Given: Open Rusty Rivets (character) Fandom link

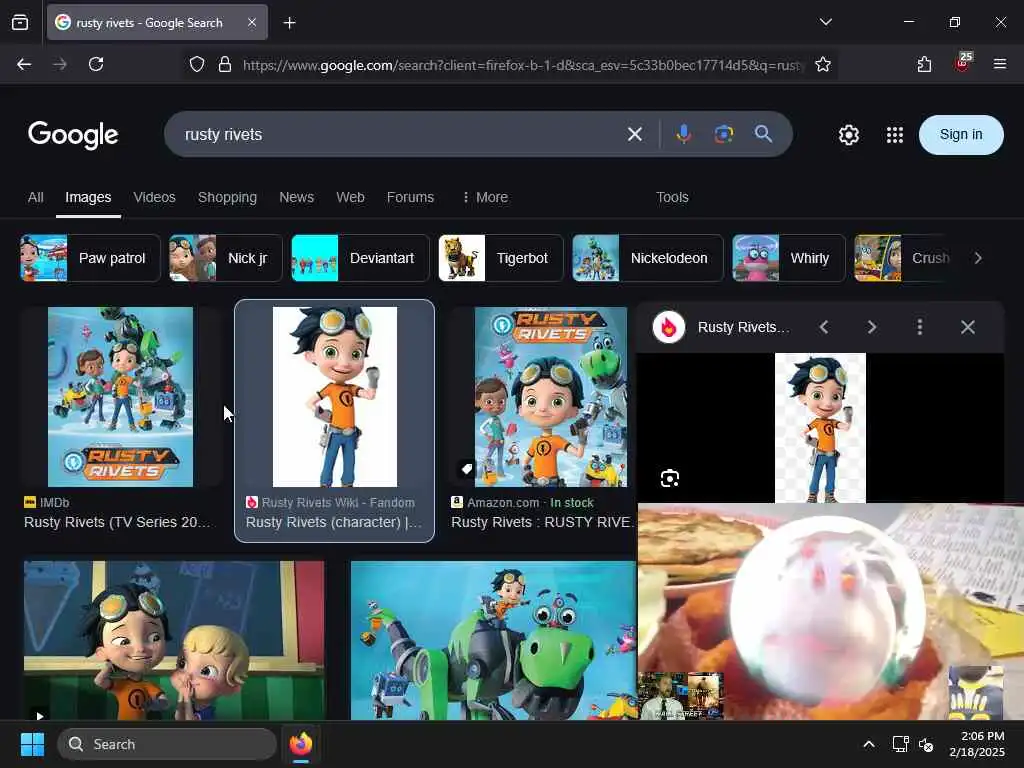Looking at the screenshot, I should coord(334,522).
